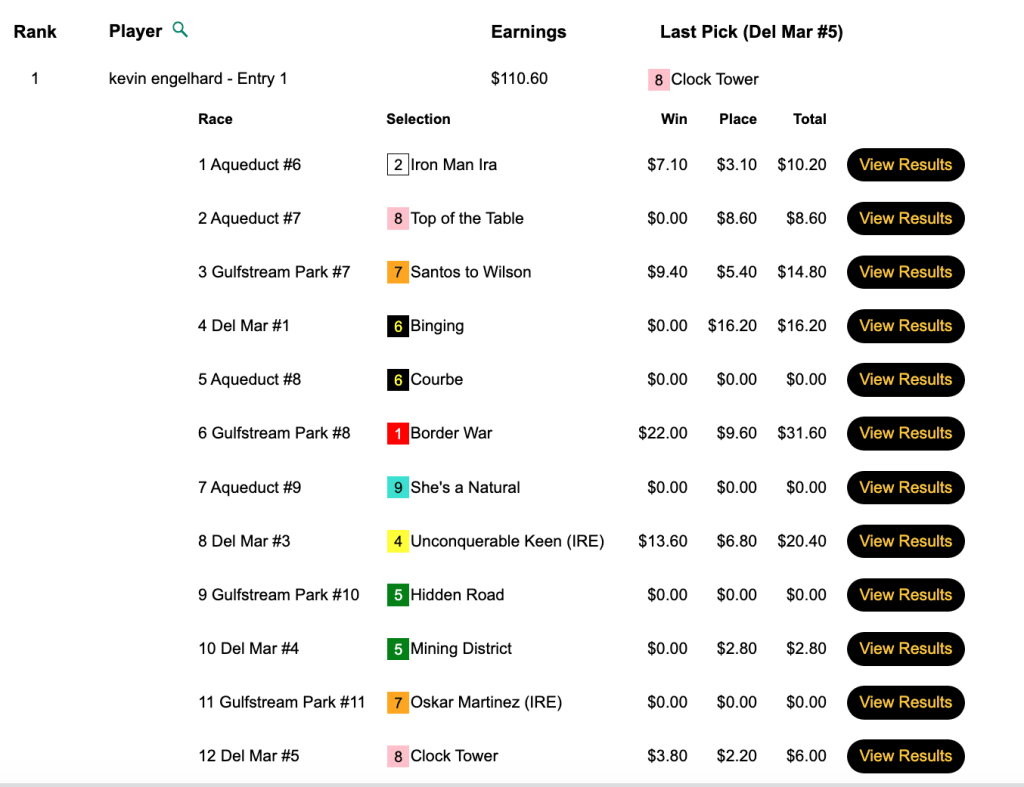Open results for Del Mar #3 race
Screen dimensions: 1024x787
(x=905, y=542)
